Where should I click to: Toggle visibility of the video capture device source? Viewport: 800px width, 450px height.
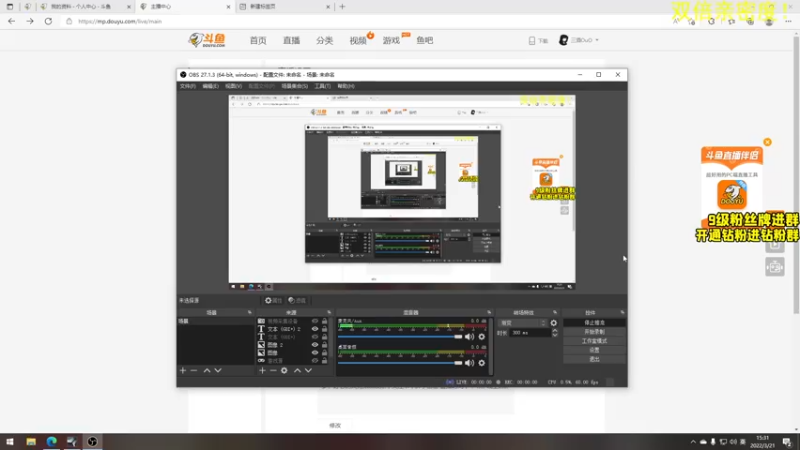pos(315,321)
